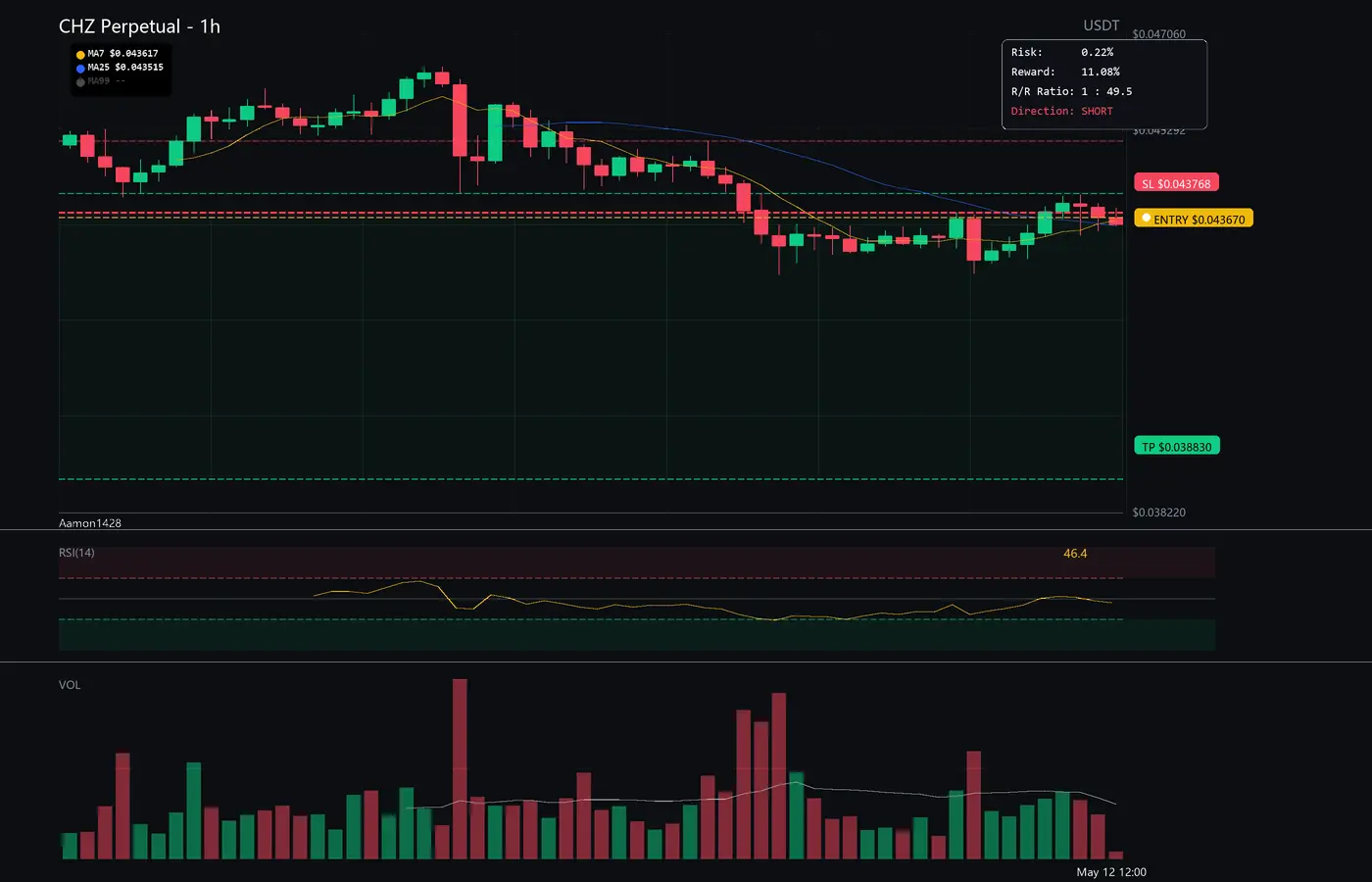
Task: Click the USDT currency label
Action: coord(1101,25)
